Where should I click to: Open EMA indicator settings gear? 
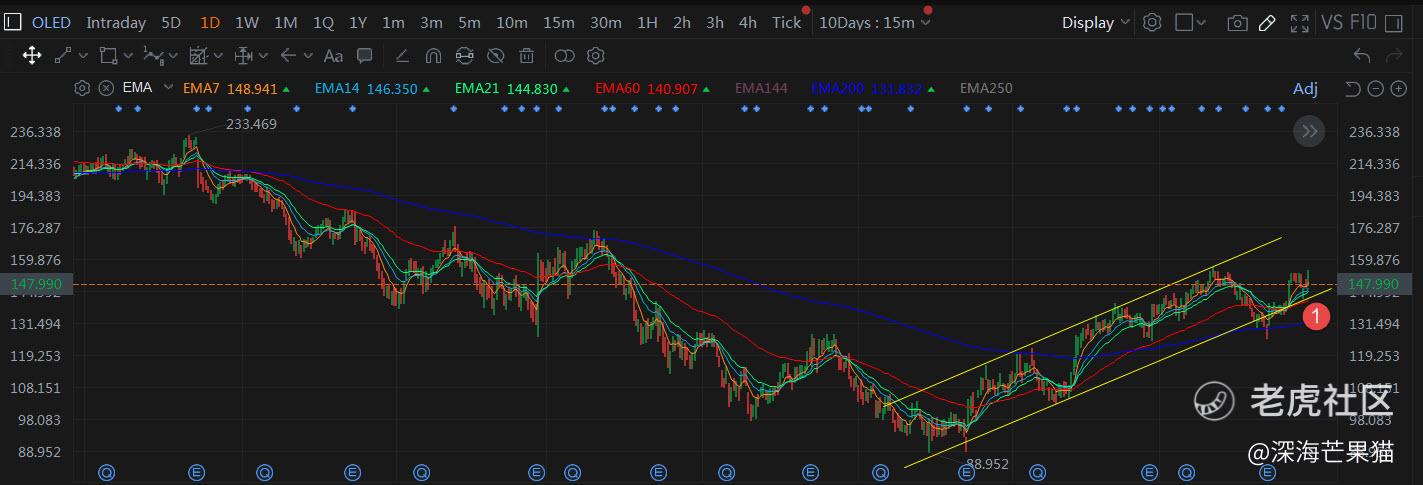click(82, 88)
